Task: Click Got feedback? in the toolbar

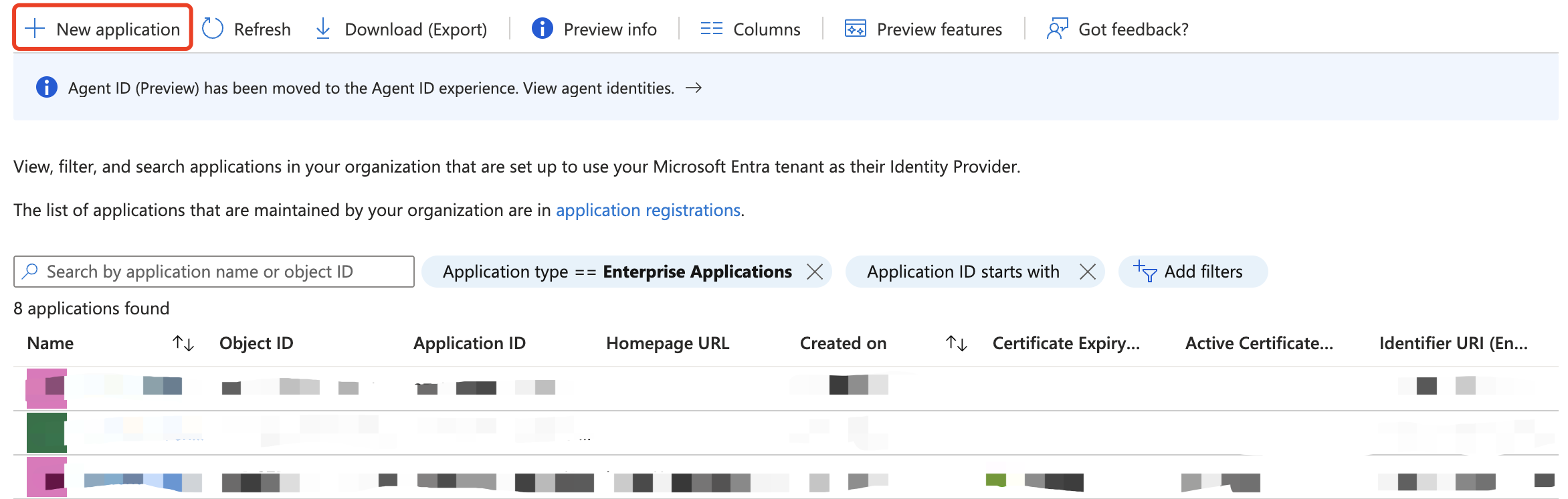Action: [x=1118, y=29]
